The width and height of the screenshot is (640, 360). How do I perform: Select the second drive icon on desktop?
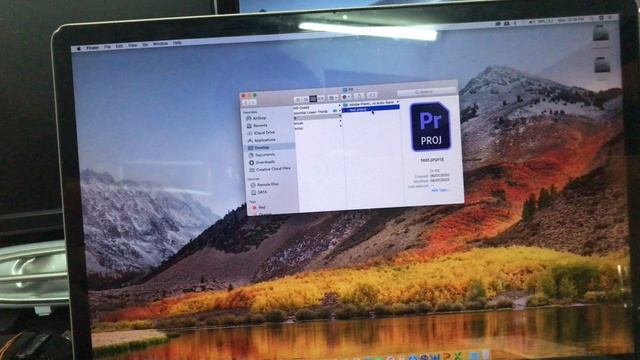602,65
